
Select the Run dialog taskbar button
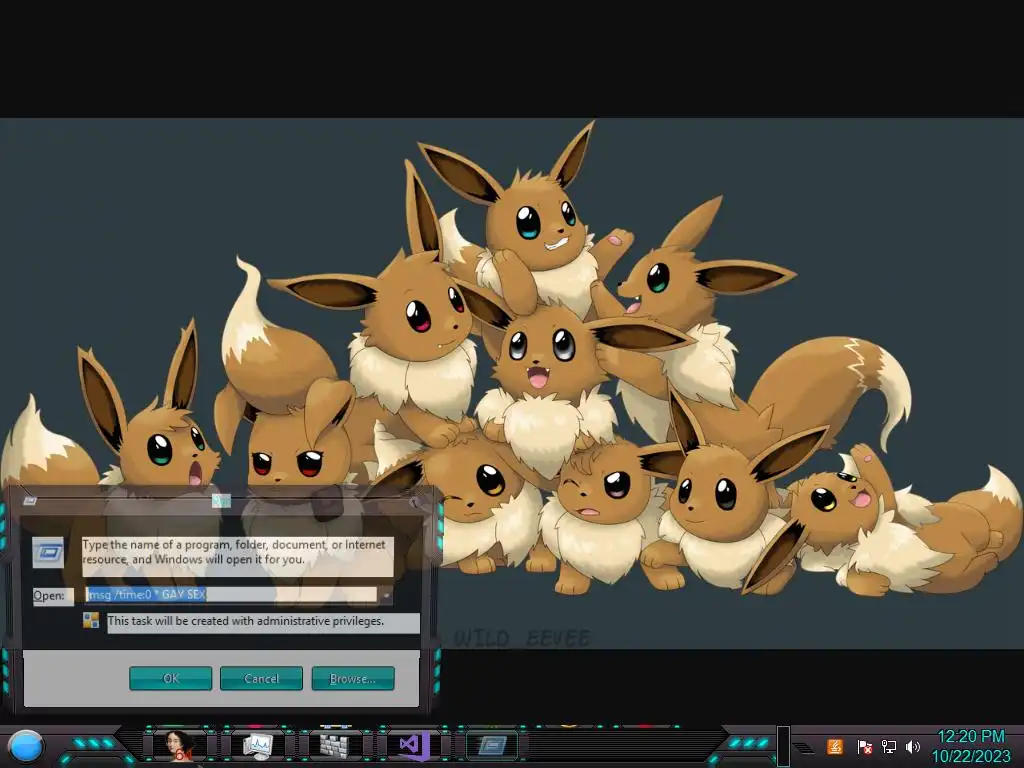point(492,746)
